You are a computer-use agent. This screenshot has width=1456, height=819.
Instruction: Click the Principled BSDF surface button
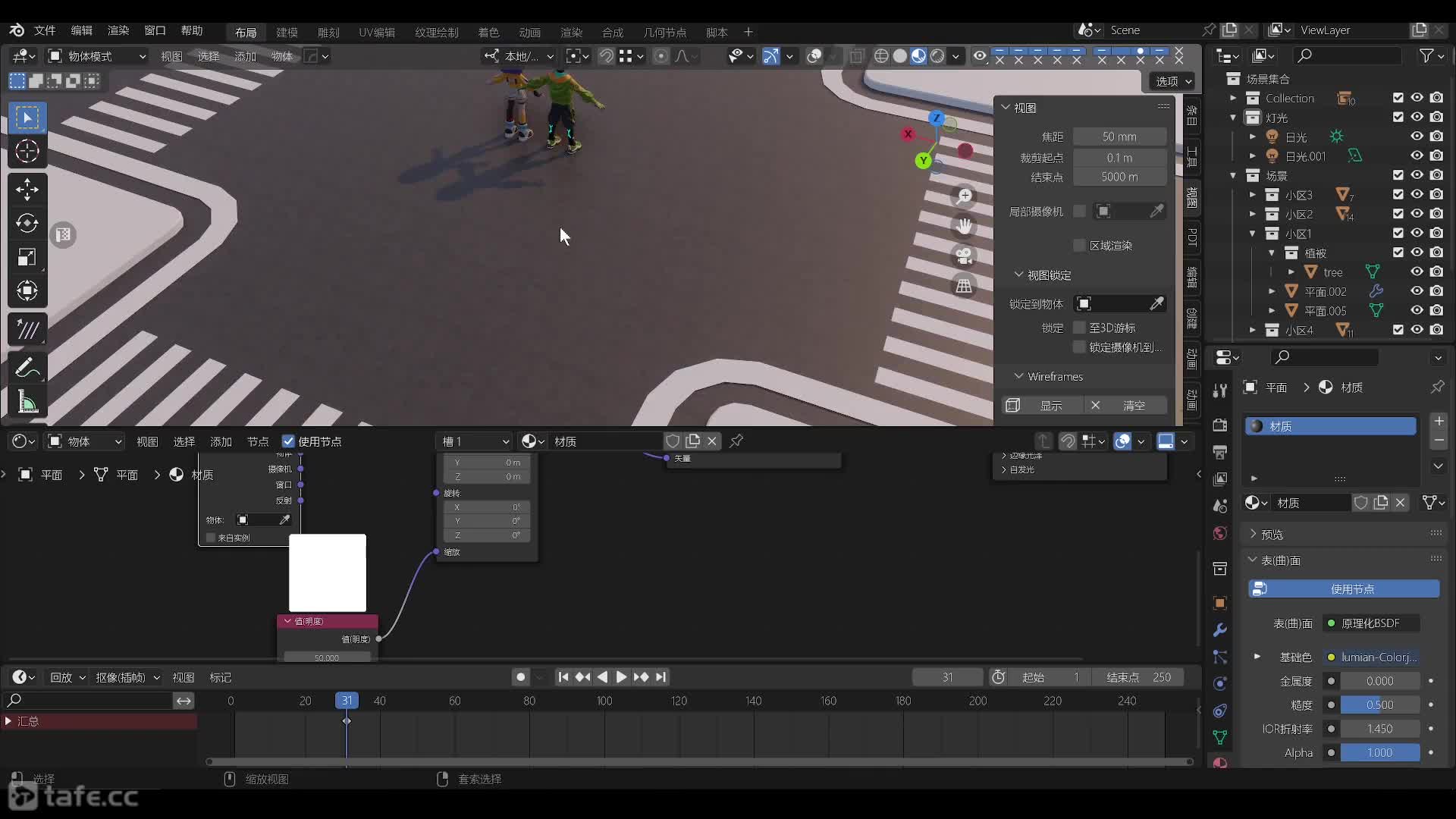click(1372, 623)
